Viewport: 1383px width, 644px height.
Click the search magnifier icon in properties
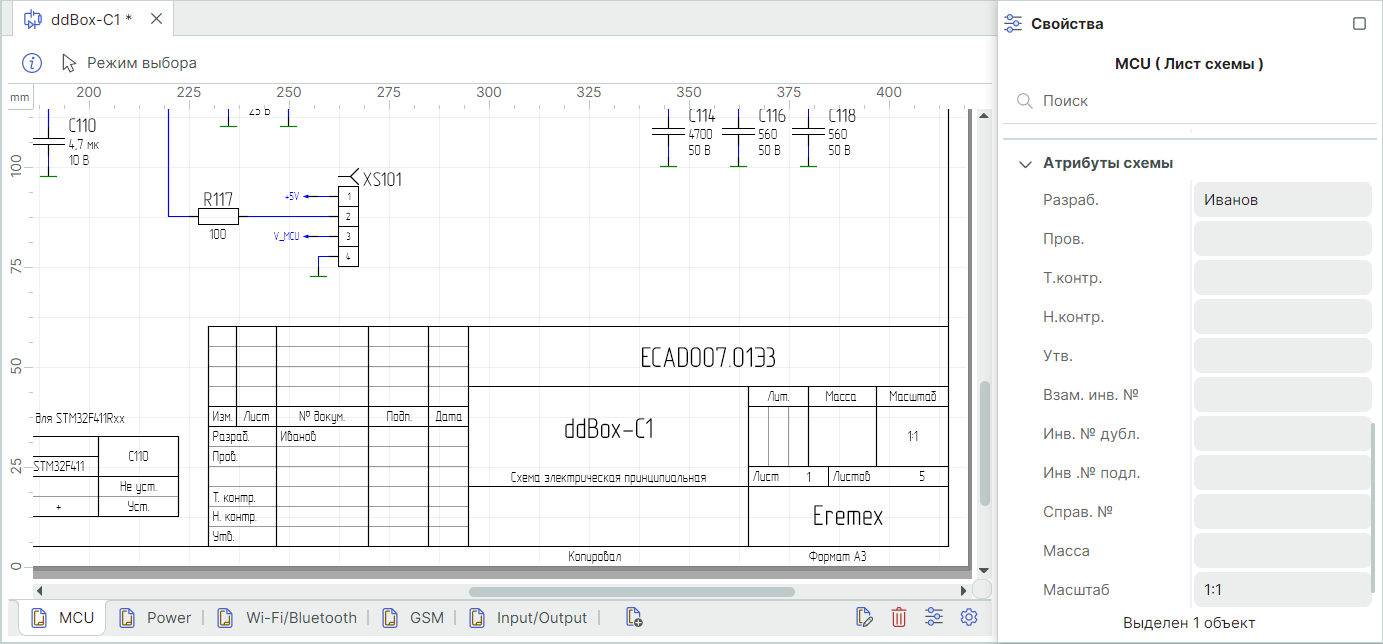pyautogui.click(x=1024, y=101)
